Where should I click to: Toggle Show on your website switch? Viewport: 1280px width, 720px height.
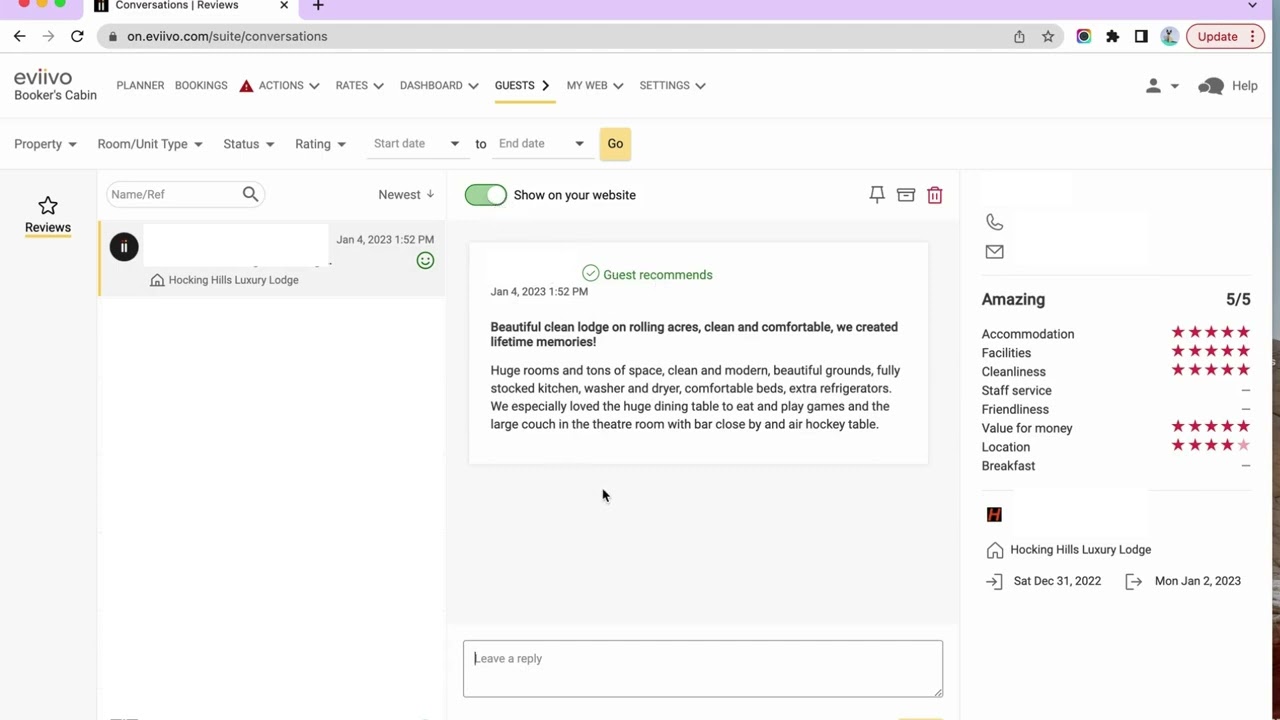tap(486, 195)
